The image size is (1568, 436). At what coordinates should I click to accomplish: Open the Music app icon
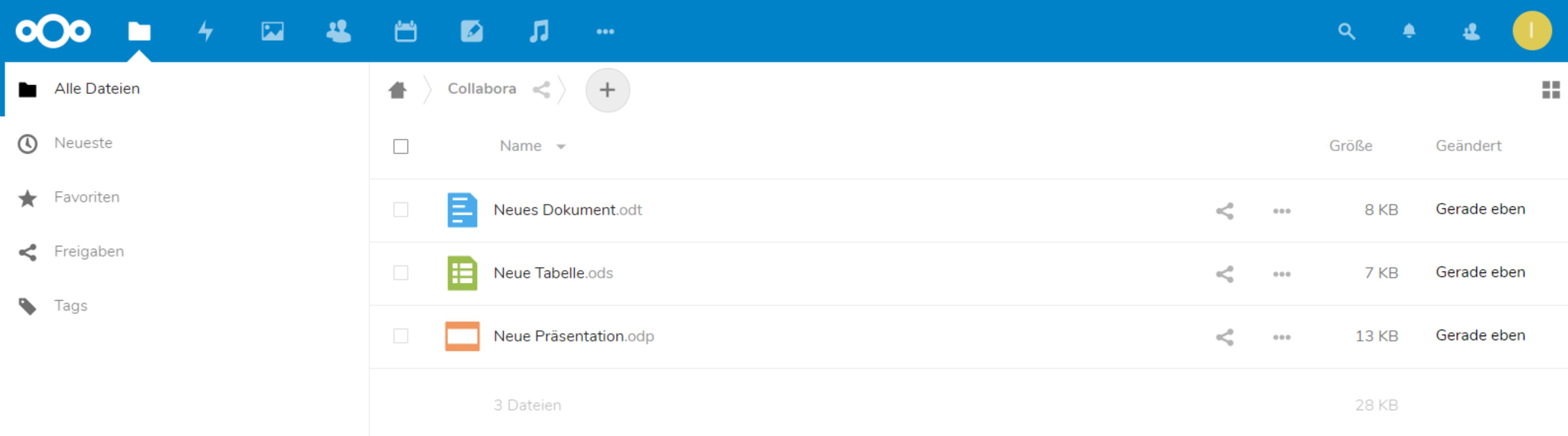539,31
